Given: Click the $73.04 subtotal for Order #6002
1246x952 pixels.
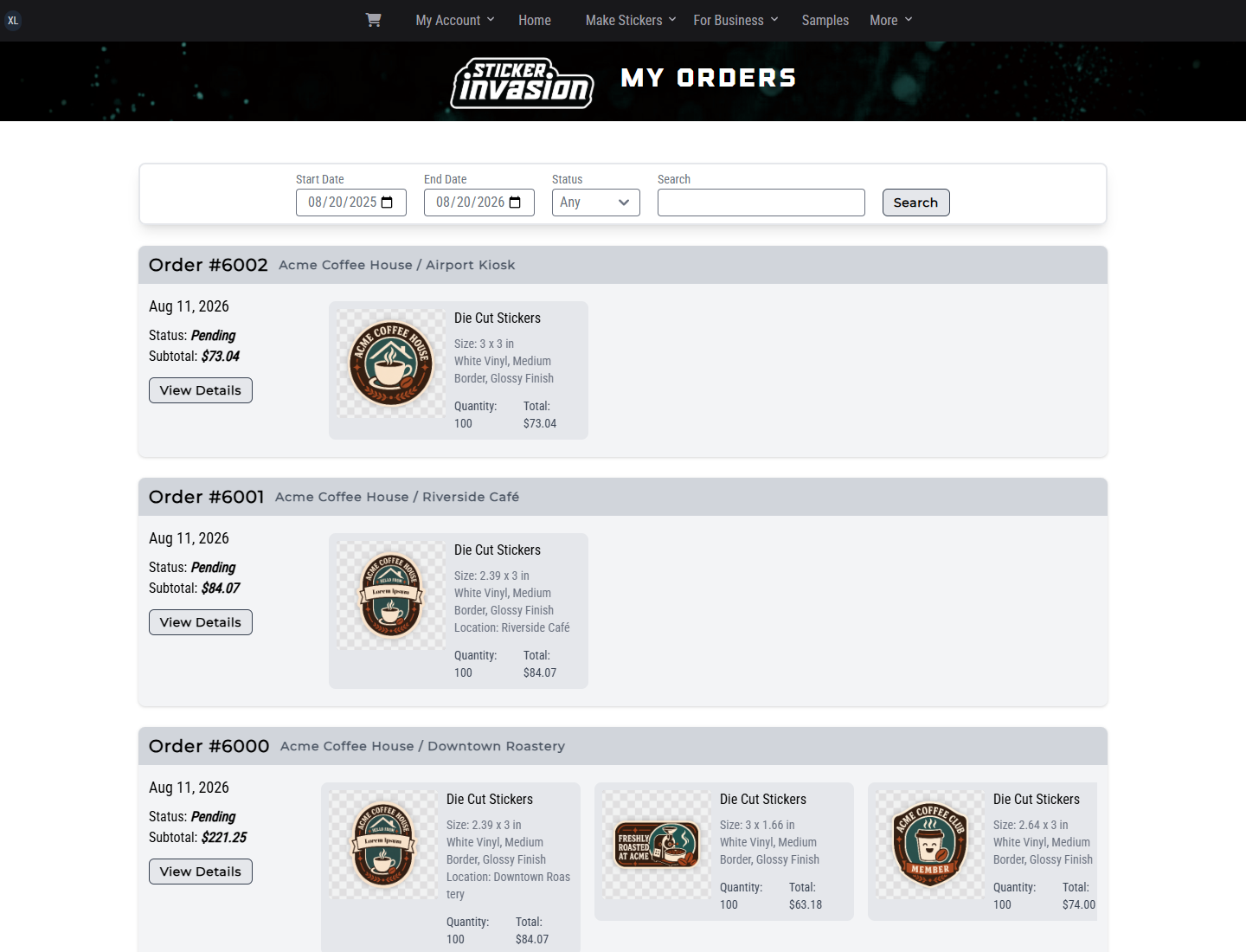Looking at the screenshot, I should point(221,356).
